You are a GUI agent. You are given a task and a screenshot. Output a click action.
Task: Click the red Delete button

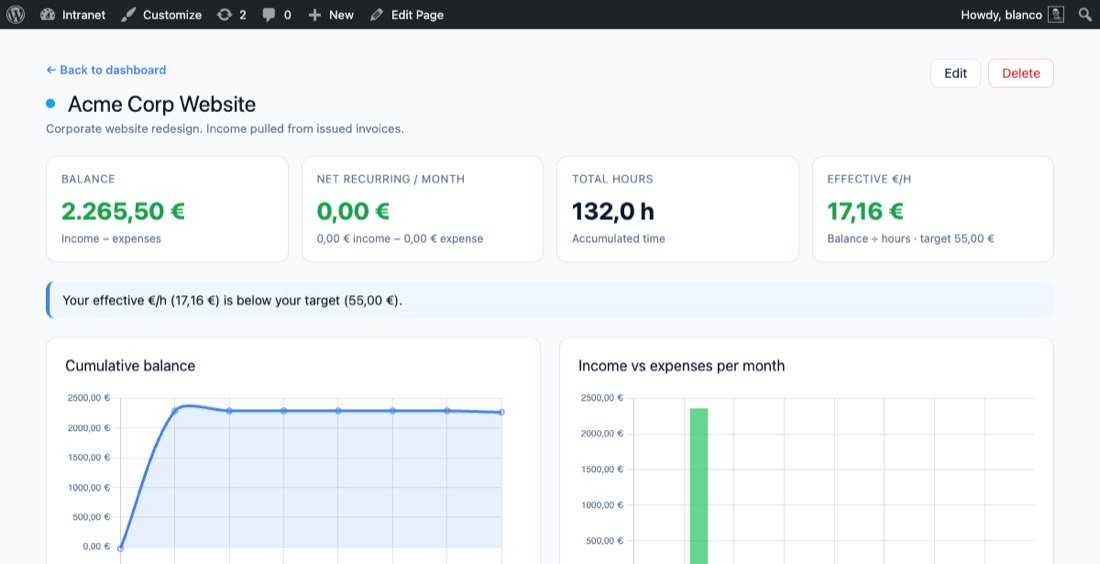(1021, 73)
